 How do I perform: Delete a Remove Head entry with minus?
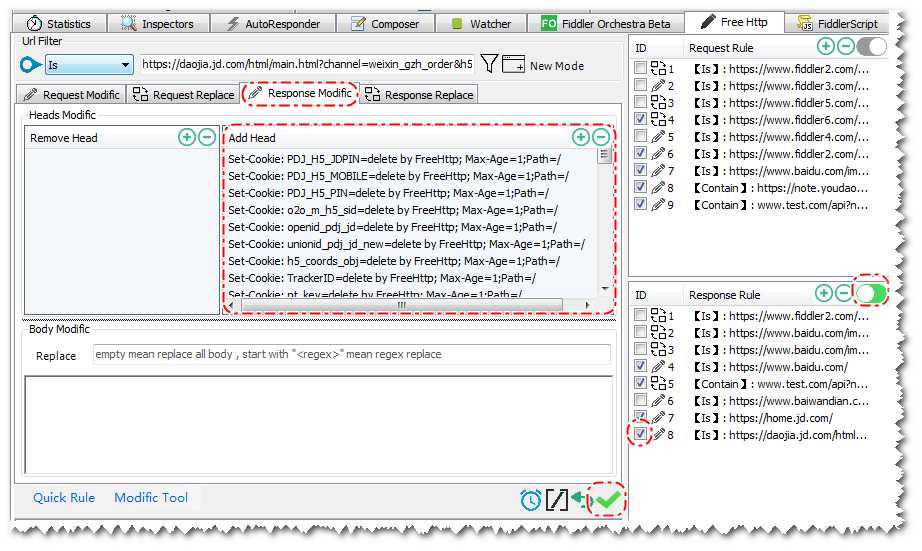click(x=207, y=137)
